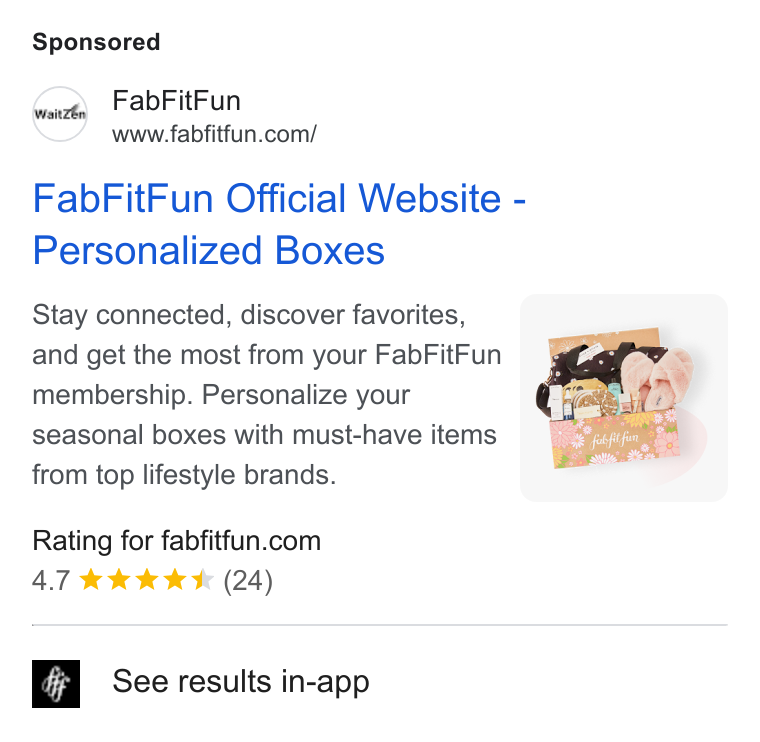Click the third gold rating star

click(x=147, y=580)
